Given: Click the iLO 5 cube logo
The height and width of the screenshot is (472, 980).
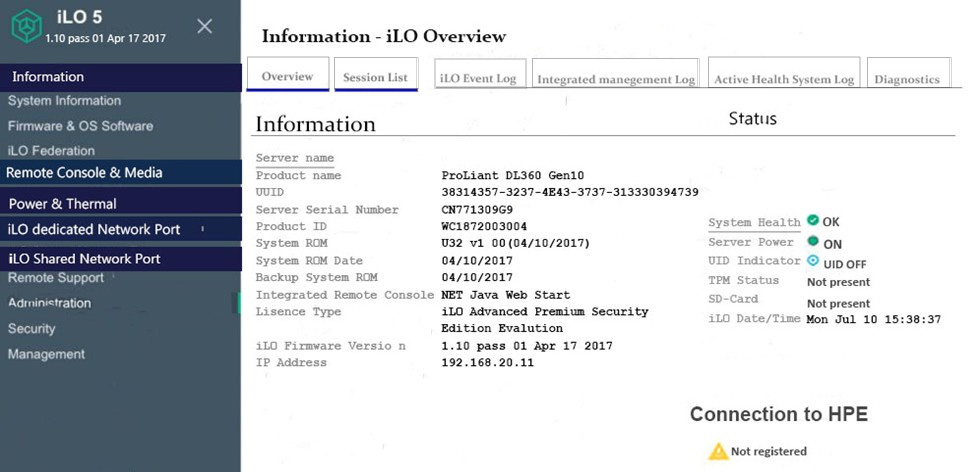Looking at the screenshot, I should point(26,26).
